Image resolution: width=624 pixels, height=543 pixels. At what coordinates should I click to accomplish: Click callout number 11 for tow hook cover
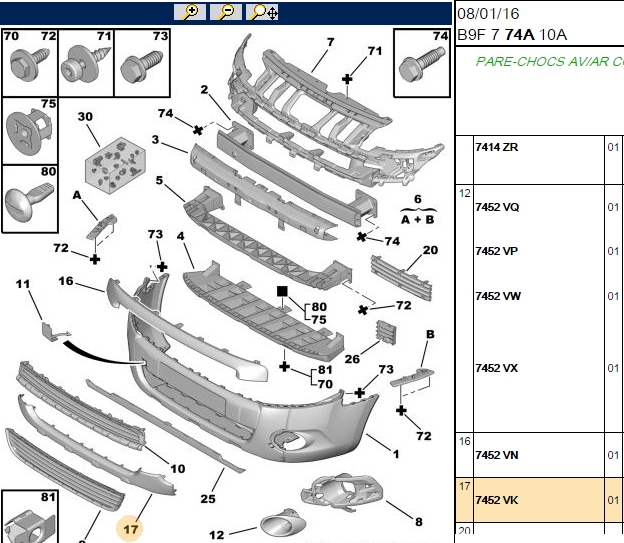coord(23,284)
